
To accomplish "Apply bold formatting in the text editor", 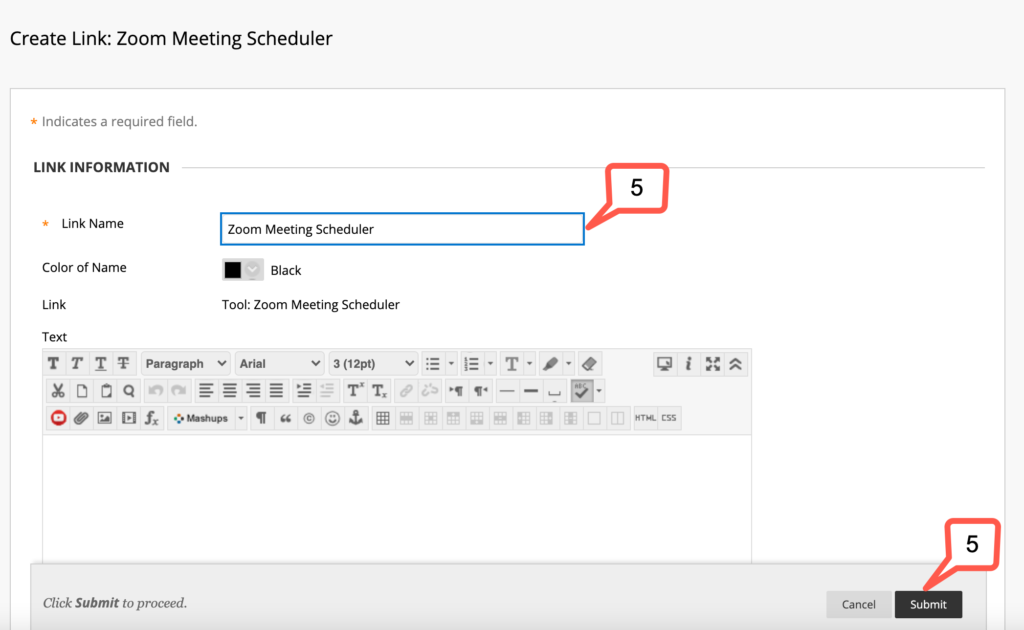I will click(54, 364).
